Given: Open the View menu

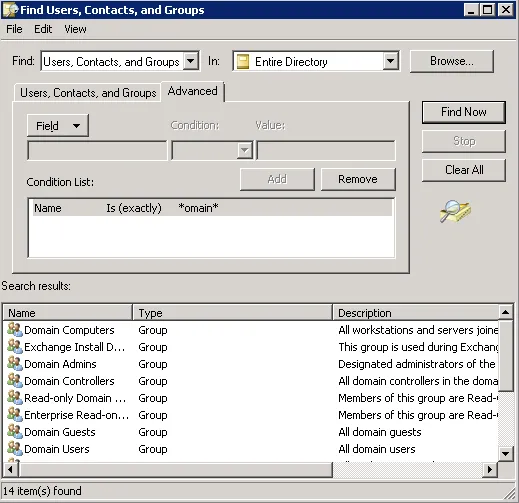Looking at the screenshot, I should 75,29.
